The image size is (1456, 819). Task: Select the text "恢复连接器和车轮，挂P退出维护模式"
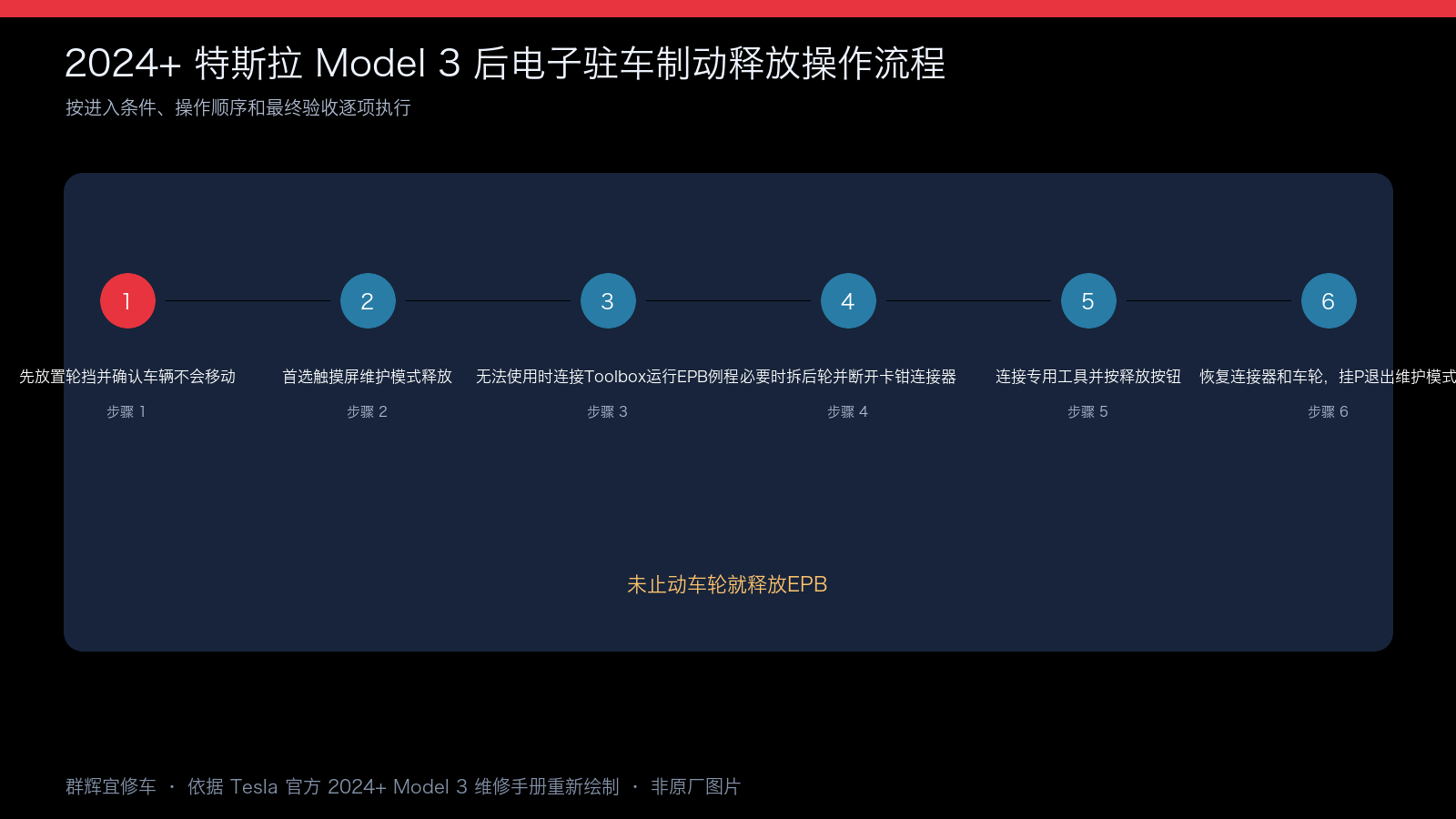point(1328,377)
